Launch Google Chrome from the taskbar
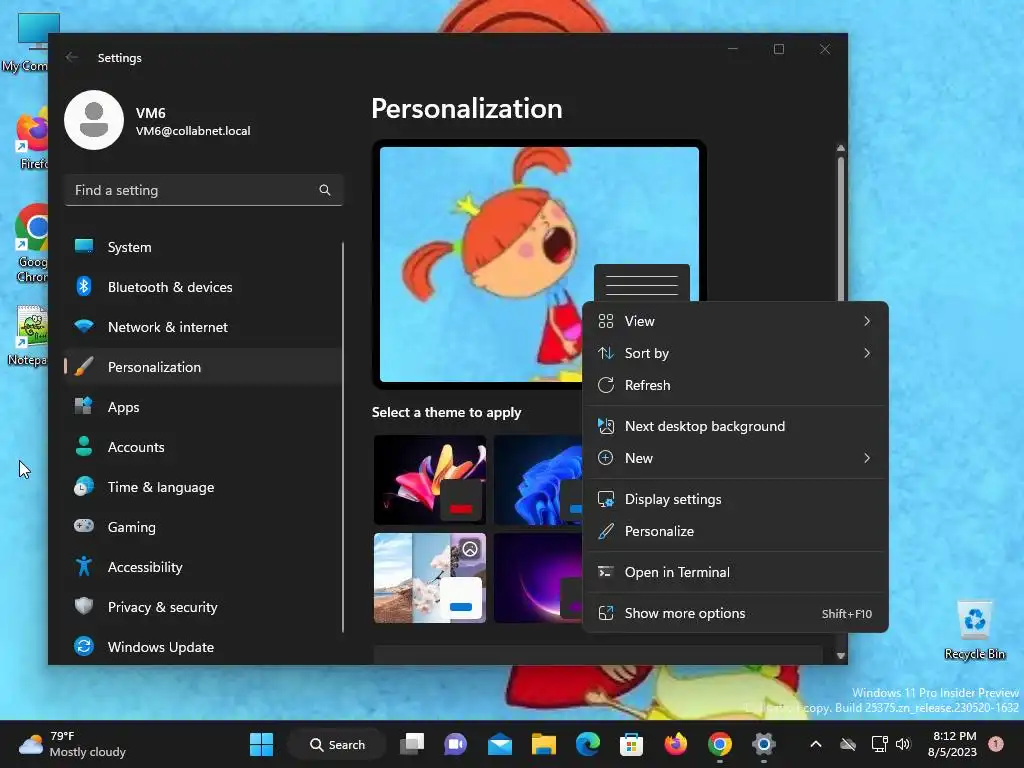This screenshot has height=768, width=1024. click(719, 744)
